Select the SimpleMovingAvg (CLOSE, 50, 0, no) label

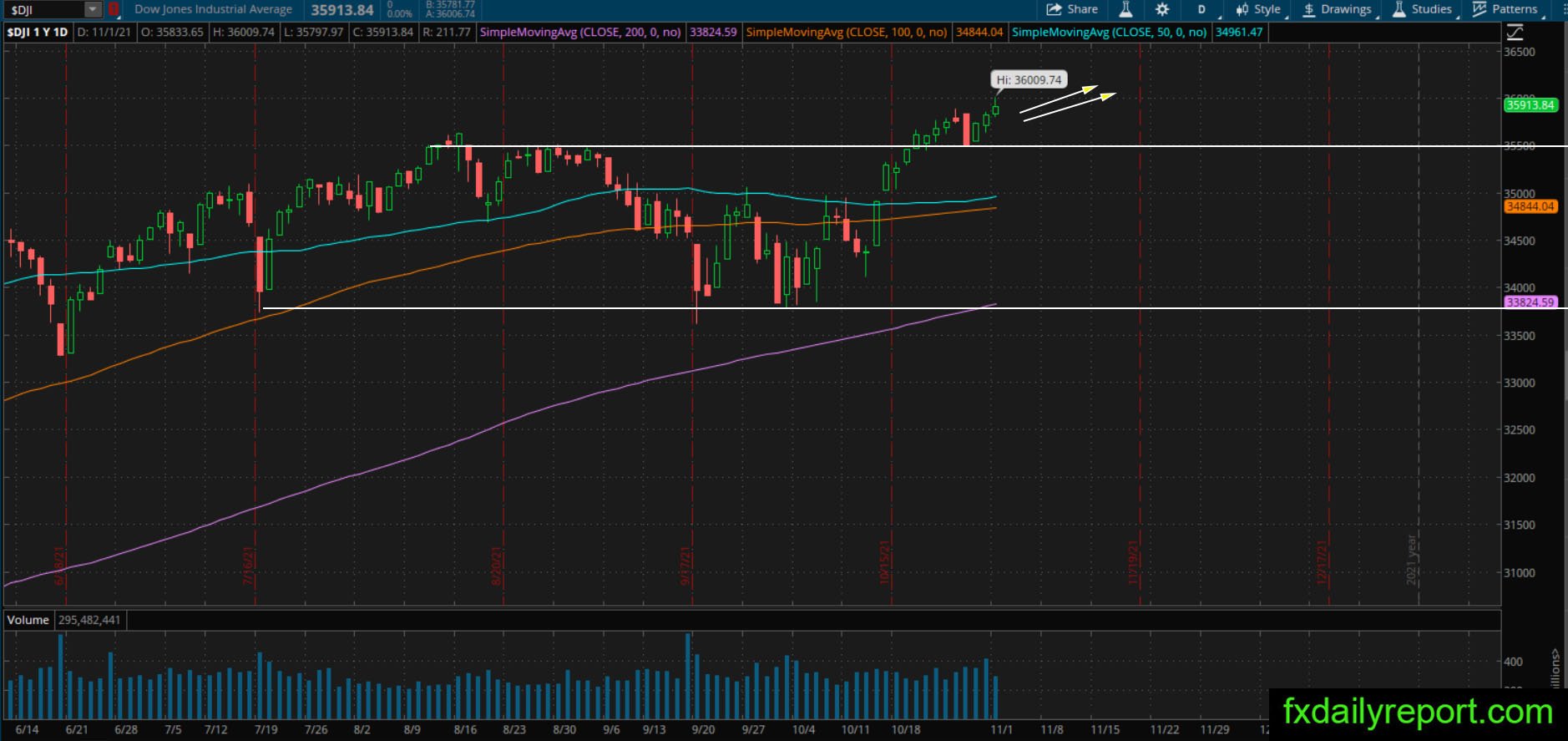point(1109,32)
